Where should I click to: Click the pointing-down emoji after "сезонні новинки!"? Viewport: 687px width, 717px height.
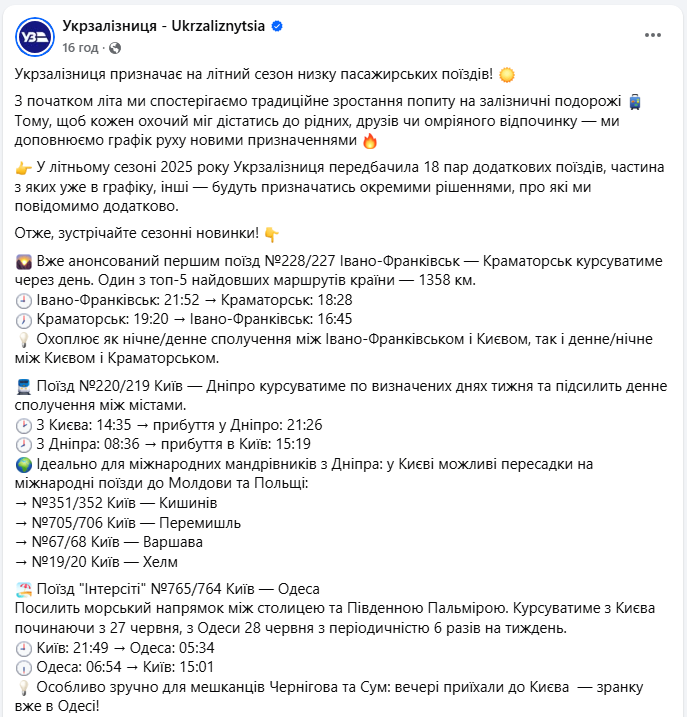point(271,234)
